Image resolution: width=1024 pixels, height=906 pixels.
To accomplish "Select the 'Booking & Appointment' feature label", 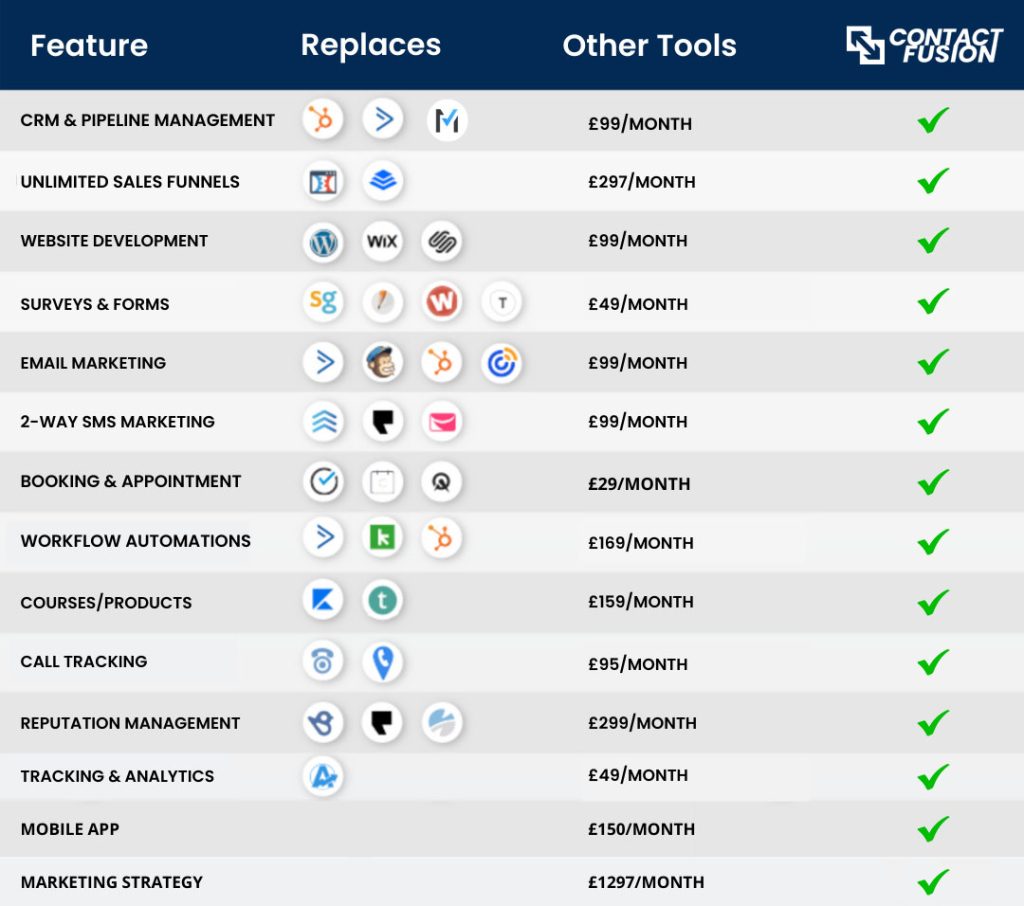I will tap(131, 481).
